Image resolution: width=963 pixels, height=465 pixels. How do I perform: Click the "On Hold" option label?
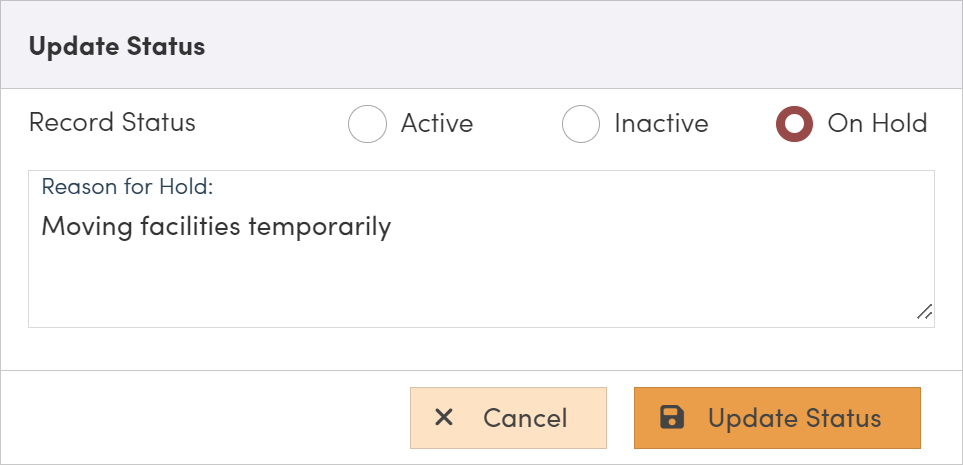(877, 124)
